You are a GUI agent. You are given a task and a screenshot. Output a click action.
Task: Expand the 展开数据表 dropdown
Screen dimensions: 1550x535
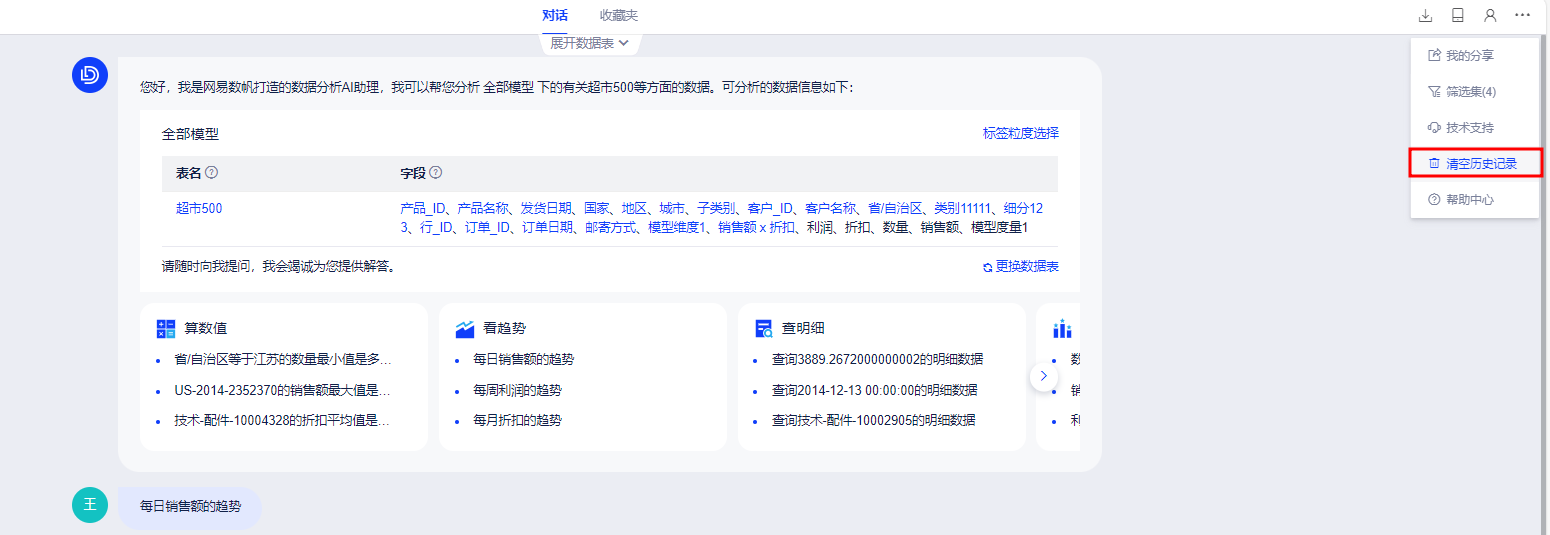click(590, 43)
